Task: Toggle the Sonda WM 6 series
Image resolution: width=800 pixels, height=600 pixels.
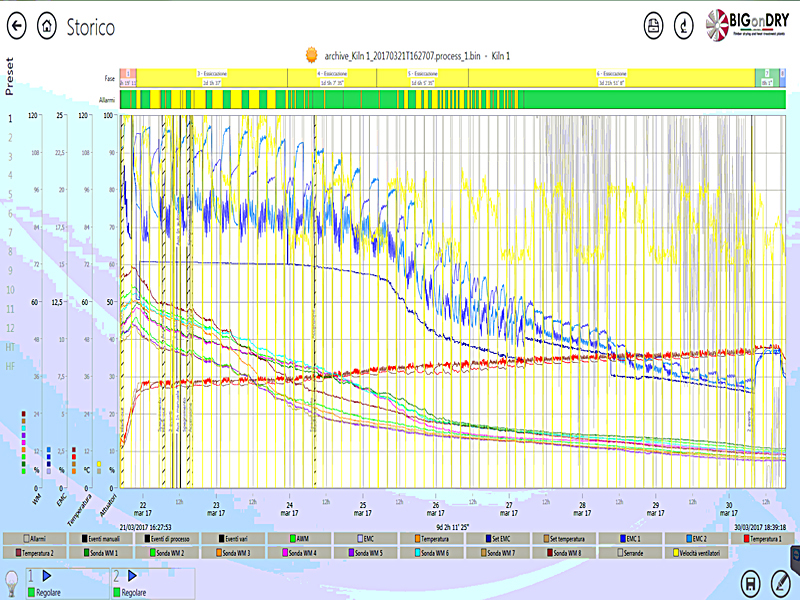Action: 432,553
